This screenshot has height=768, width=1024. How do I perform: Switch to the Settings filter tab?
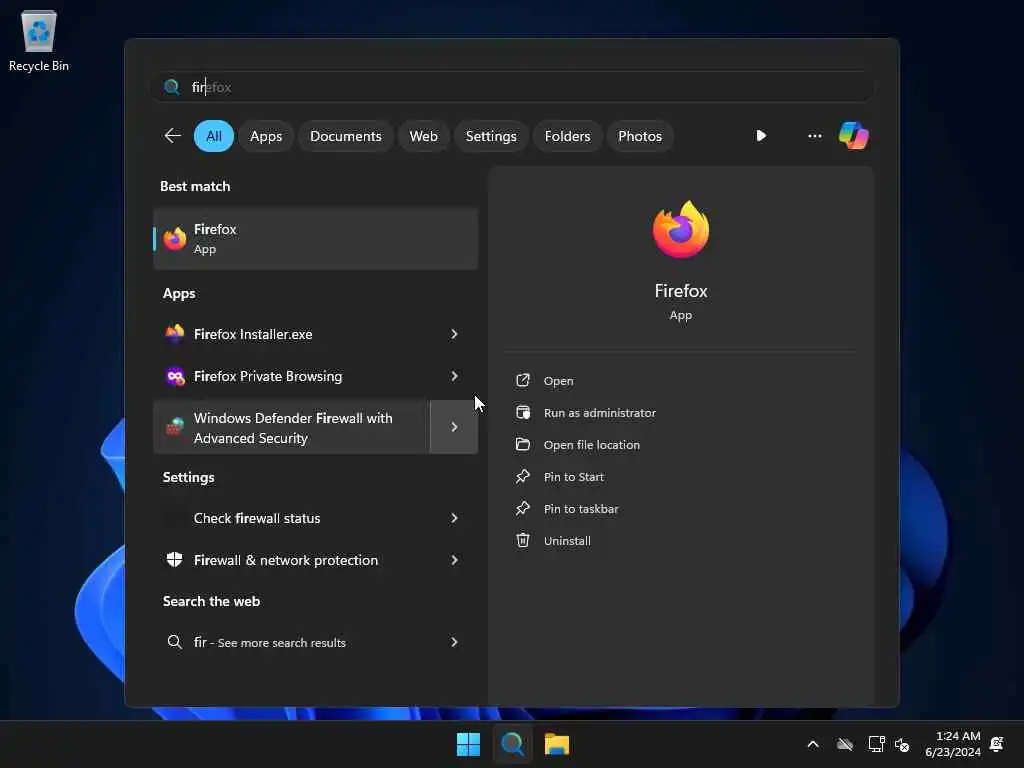490,136
